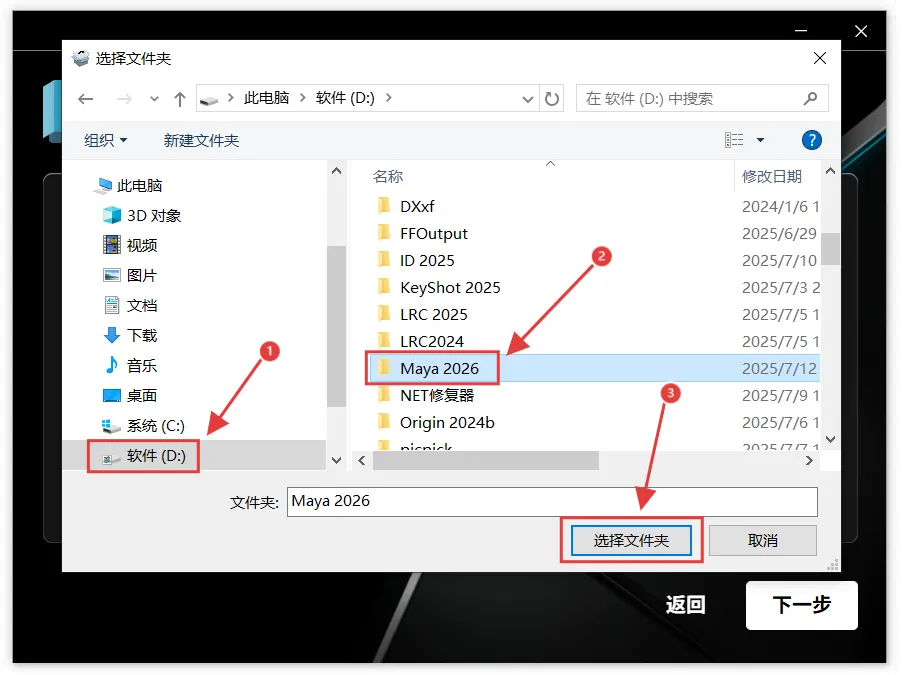Click the Forward arrow in folder dialog
The height and width of the screenshot is (675, 902).
click(x=124, y=99)
